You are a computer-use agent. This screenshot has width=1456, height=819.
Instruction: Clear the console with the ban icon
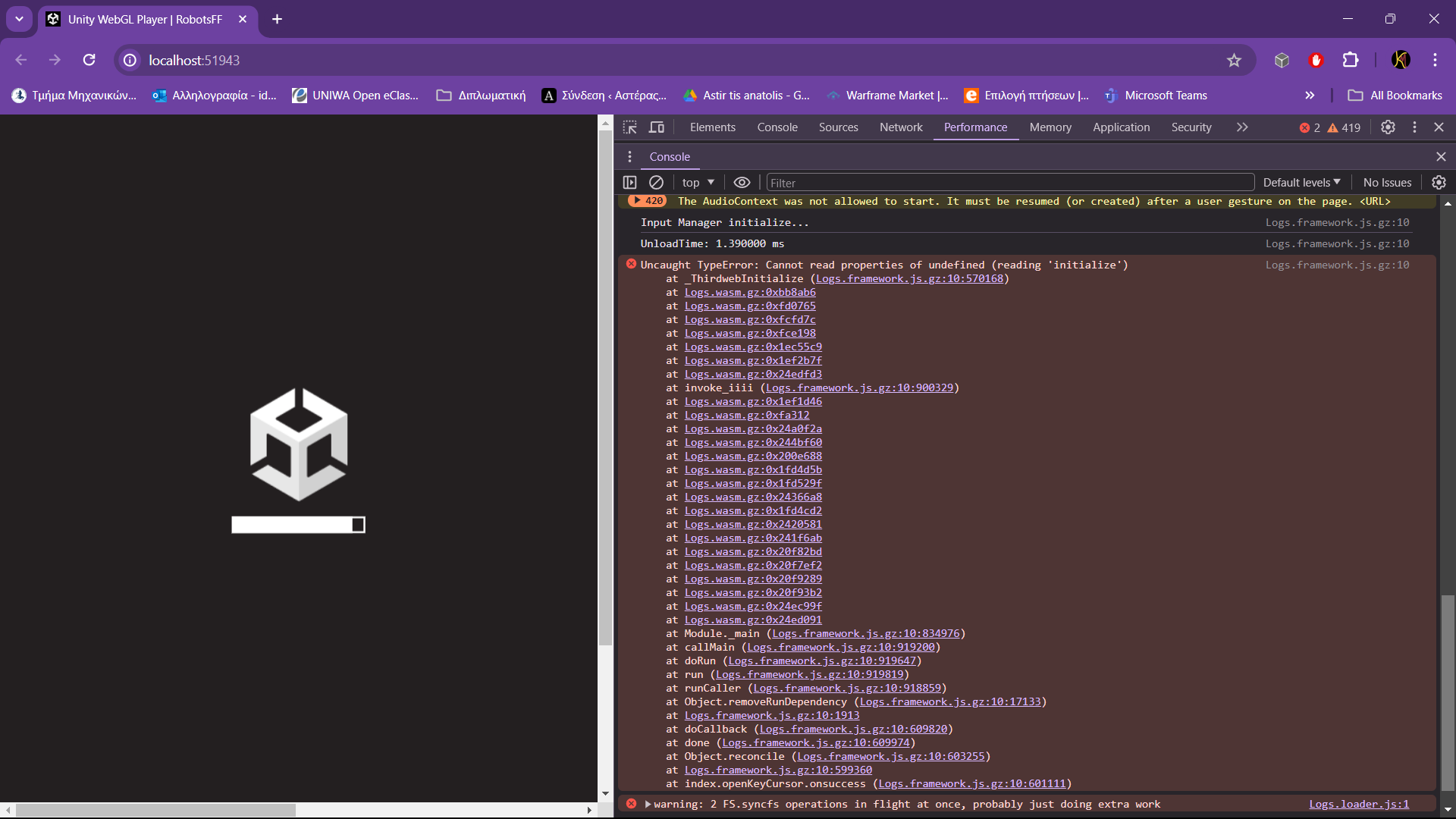657,183
